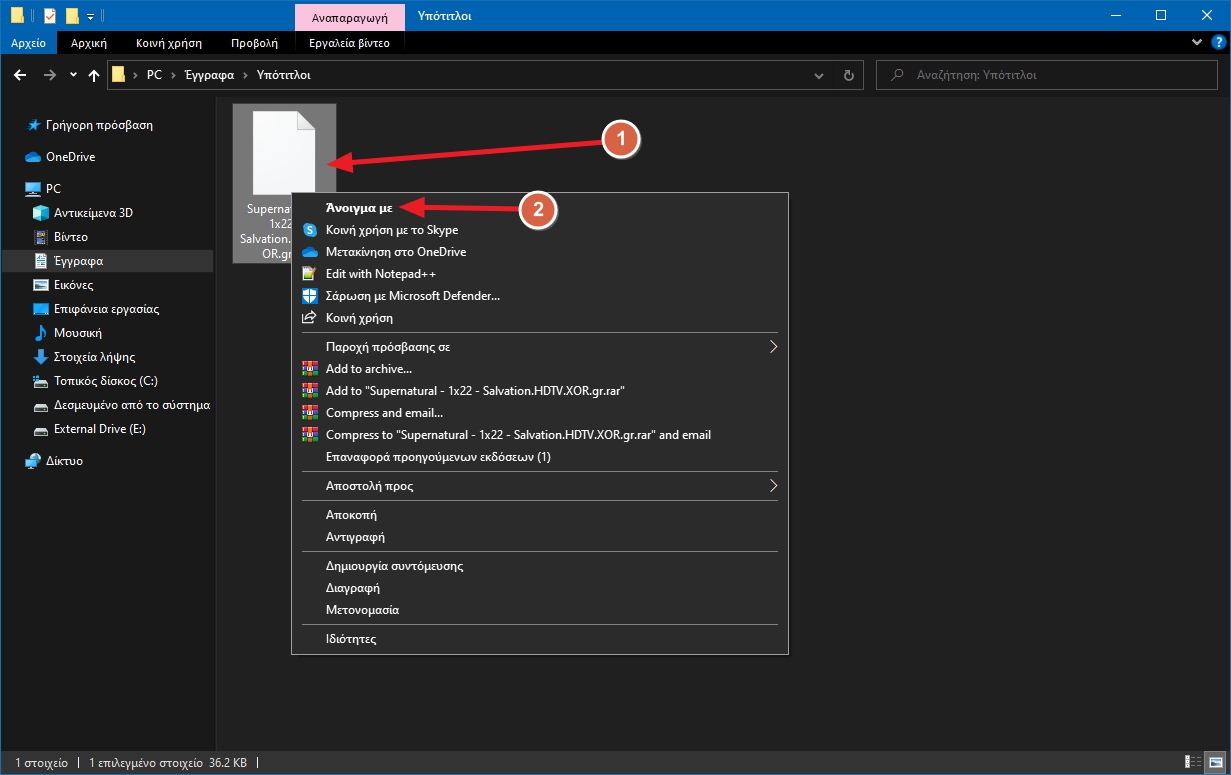Open OneDrive in the navigation pane
This screenshot has height=775, width=1231.
click(70, 157)
